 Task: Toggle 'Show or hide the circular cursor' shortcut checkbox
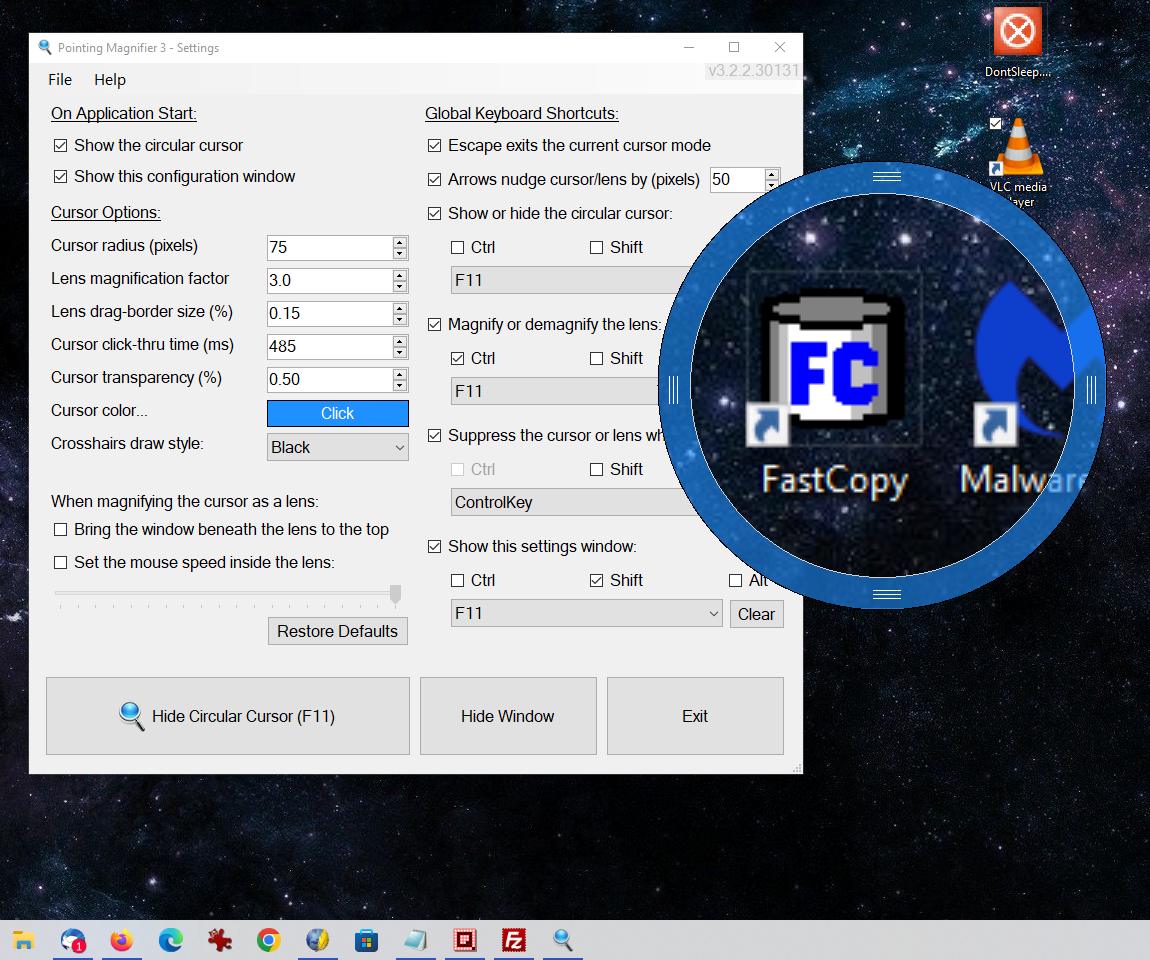(435, 213)
